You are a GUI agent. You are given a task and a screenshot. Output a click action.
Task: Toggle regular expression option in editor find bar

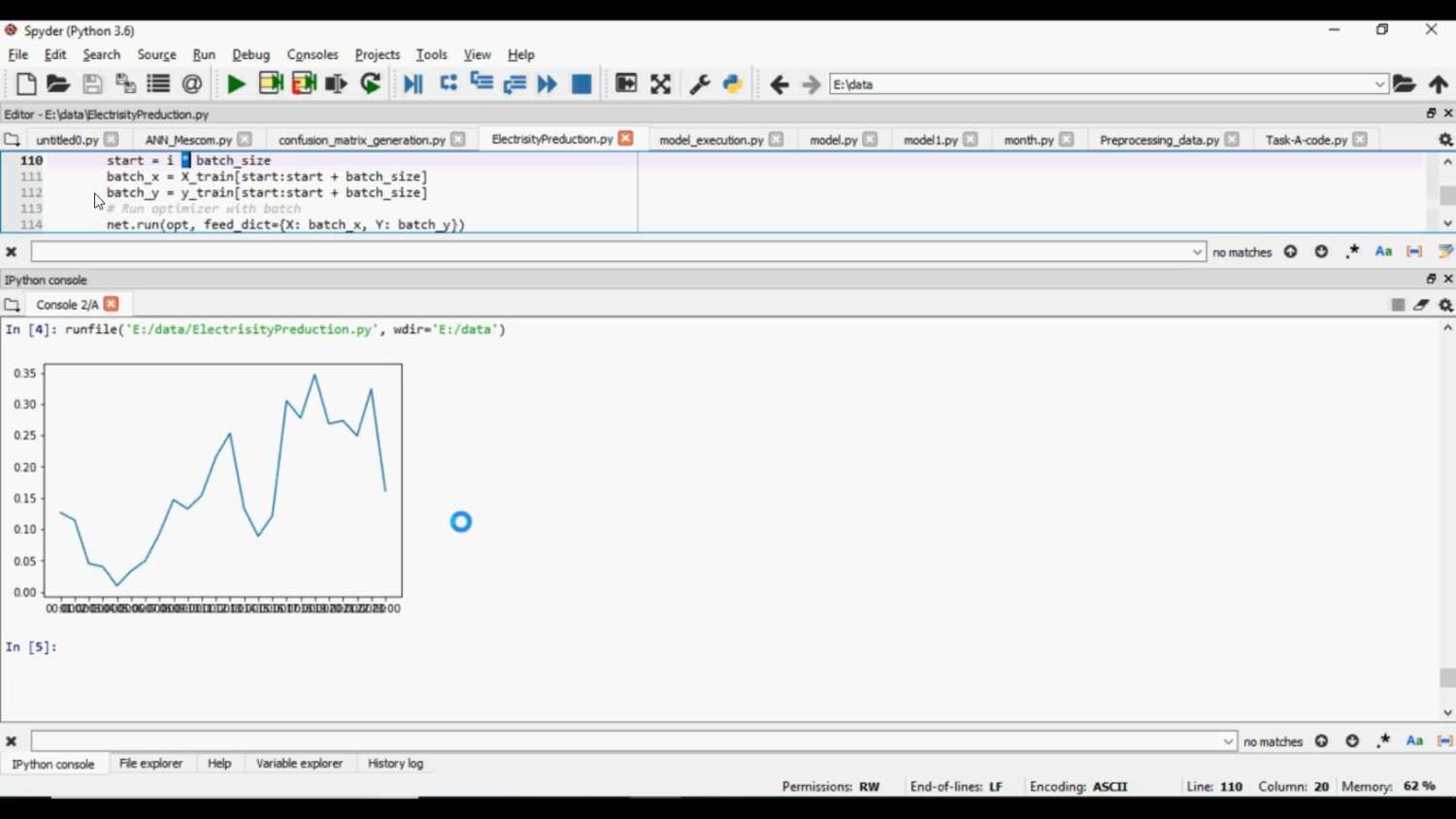(x=1352, y=252)
